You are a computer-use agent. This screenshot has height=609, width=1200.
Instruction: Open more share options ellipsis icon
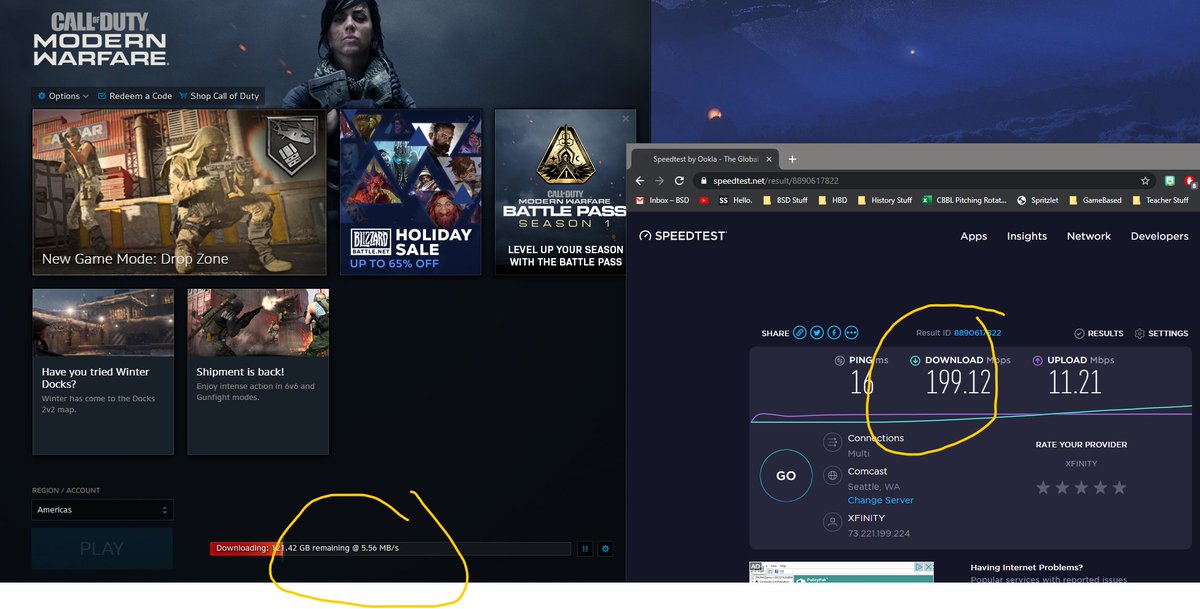click(851, 333)
